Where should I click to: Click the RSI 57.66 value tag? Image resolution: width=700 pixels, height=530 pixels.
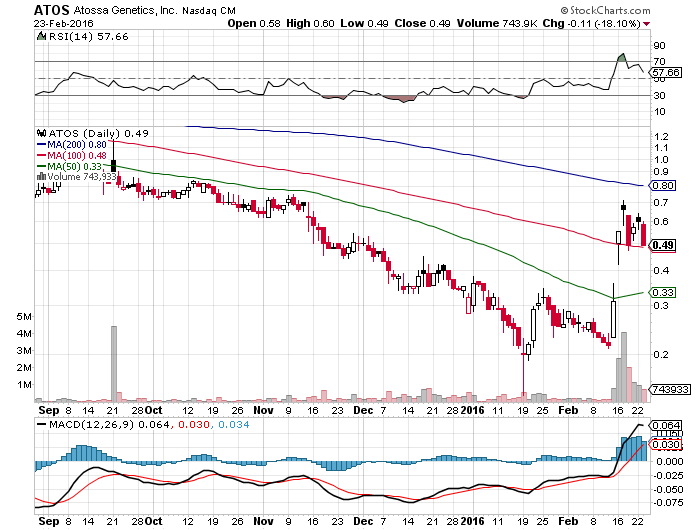coord(666,72)
